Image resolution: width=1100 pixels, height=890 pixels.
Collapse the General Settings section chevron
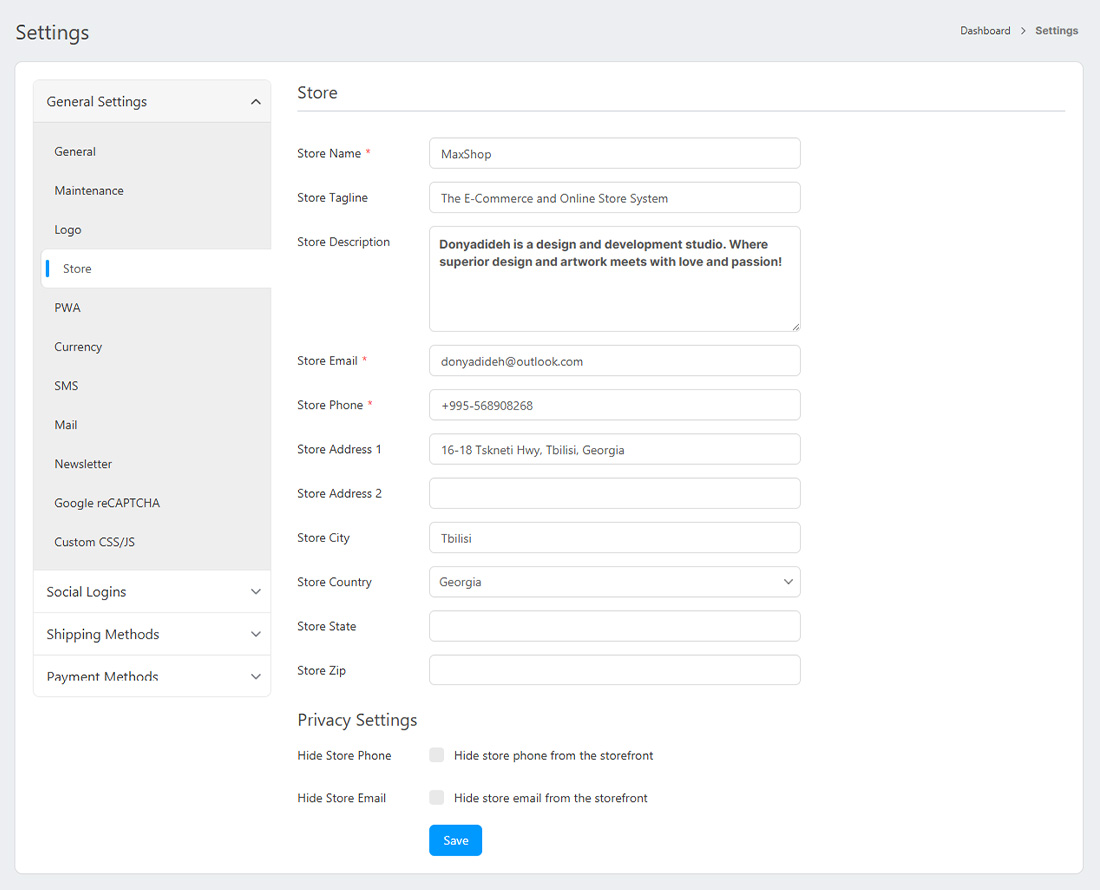pos(255,102)
